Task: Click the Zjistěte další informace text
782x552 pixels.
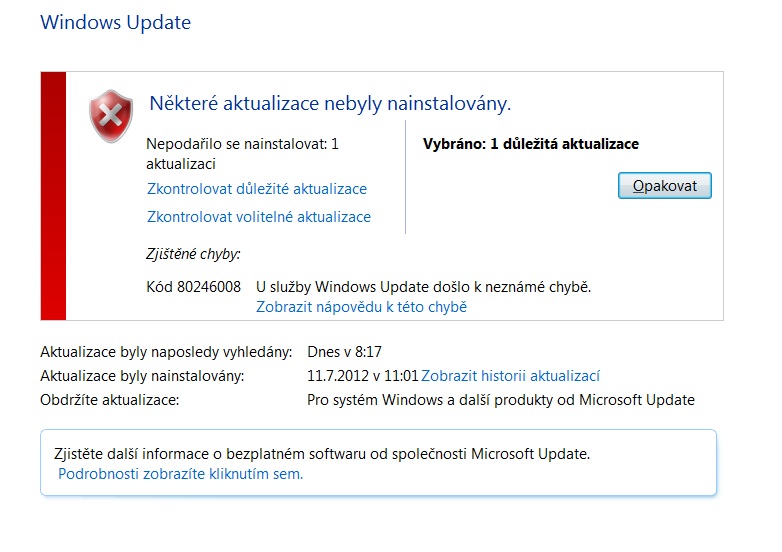Action: (321, 454)
